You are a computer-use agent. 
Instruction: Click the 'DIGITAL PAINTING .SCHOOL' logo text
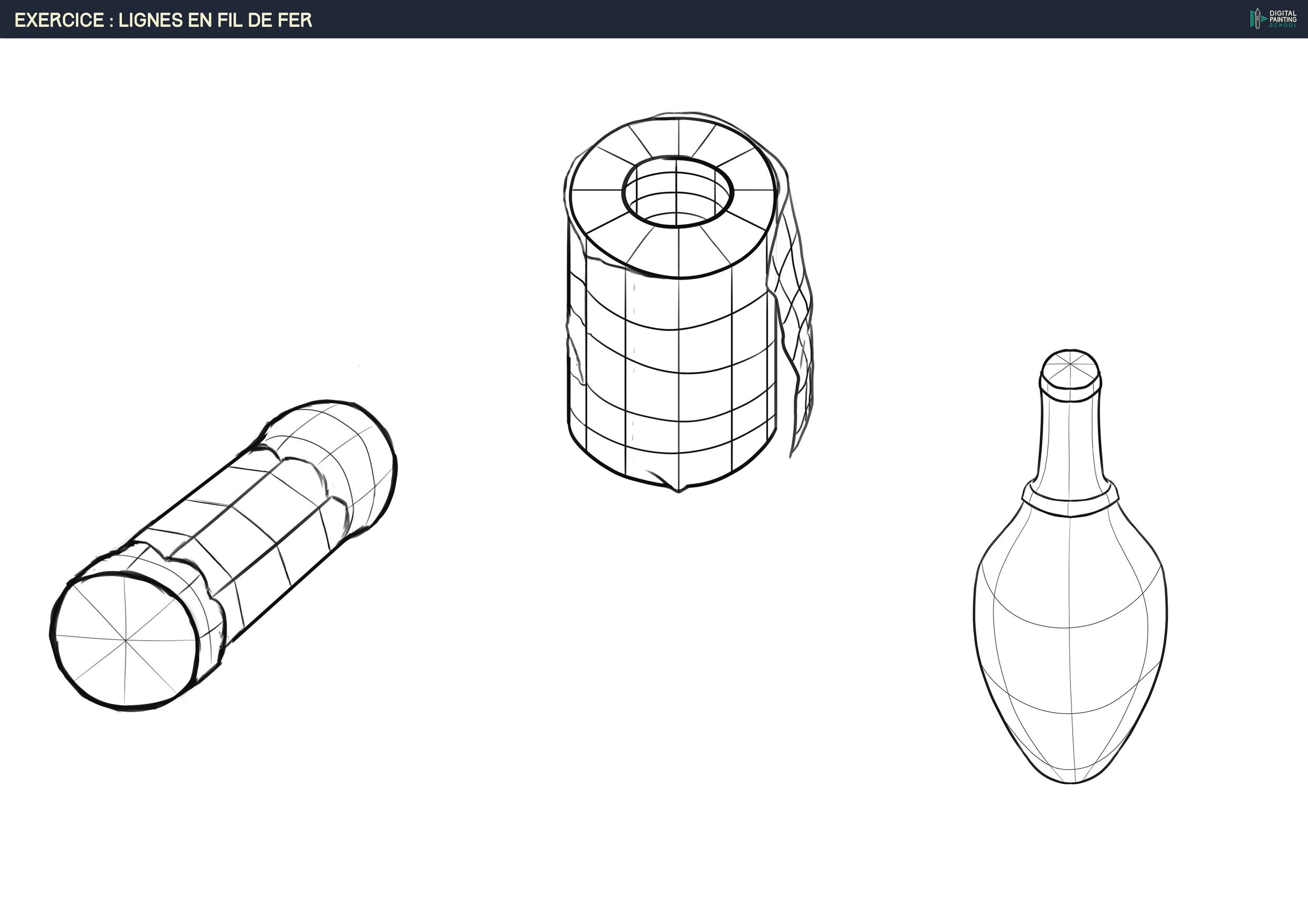[x=1283, y=19]
